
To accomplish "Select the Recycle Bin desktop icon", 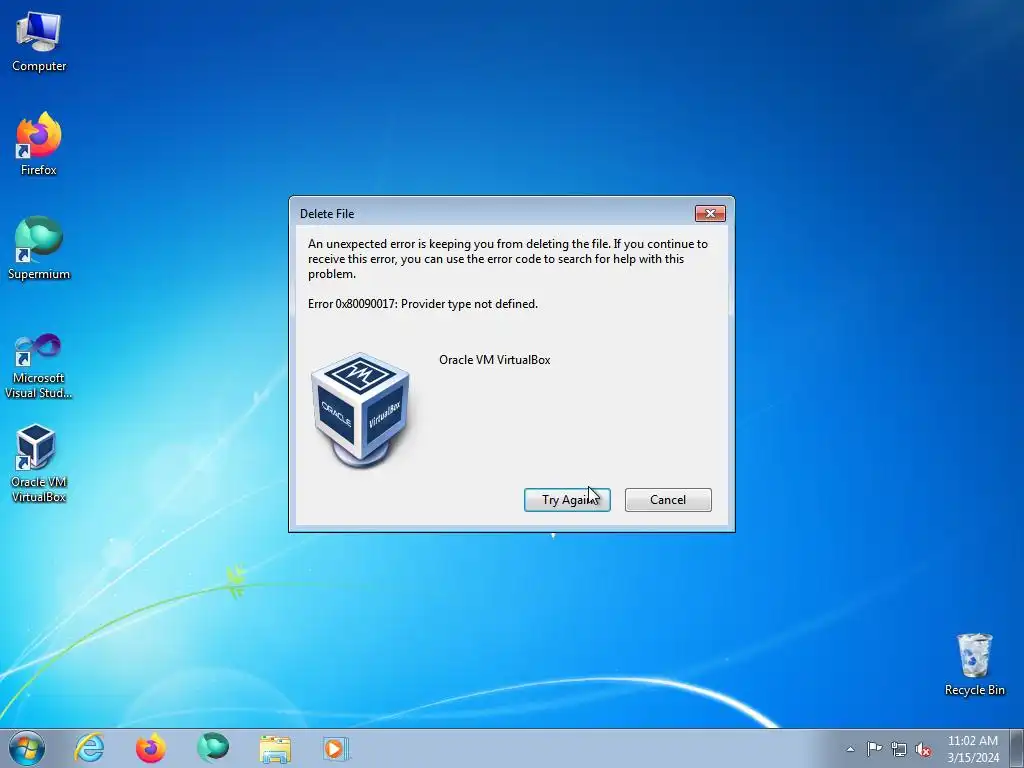I will click(x=974, y=664).
